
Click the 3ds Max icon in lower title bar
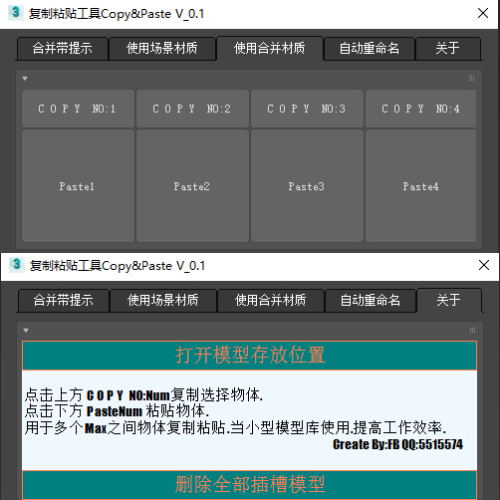coord(17,265)
